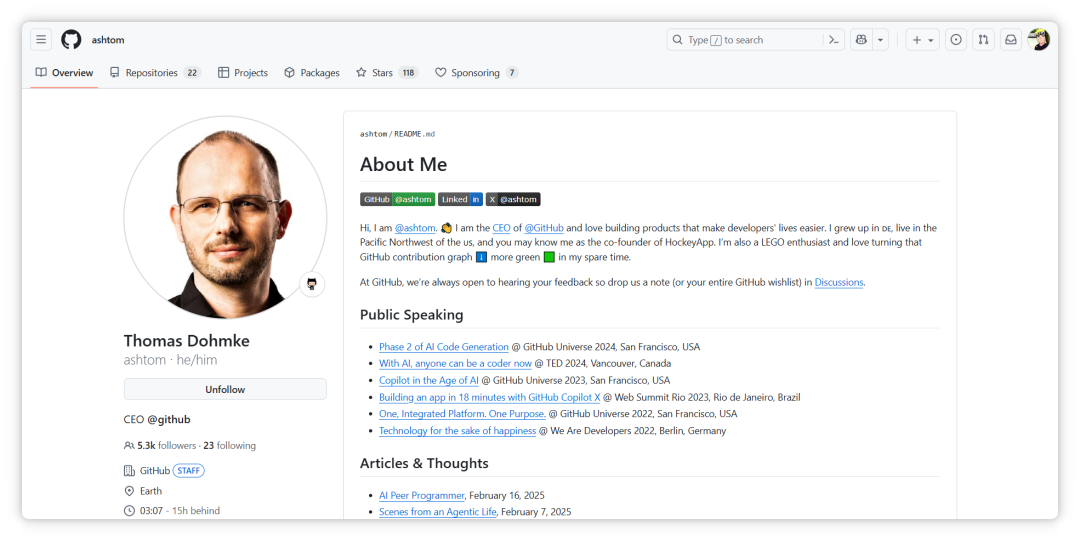Viewport: 1080px width, 541px height.
Task: Go to GitHub home via Octocat logo
Action: (x=71, y=40)
